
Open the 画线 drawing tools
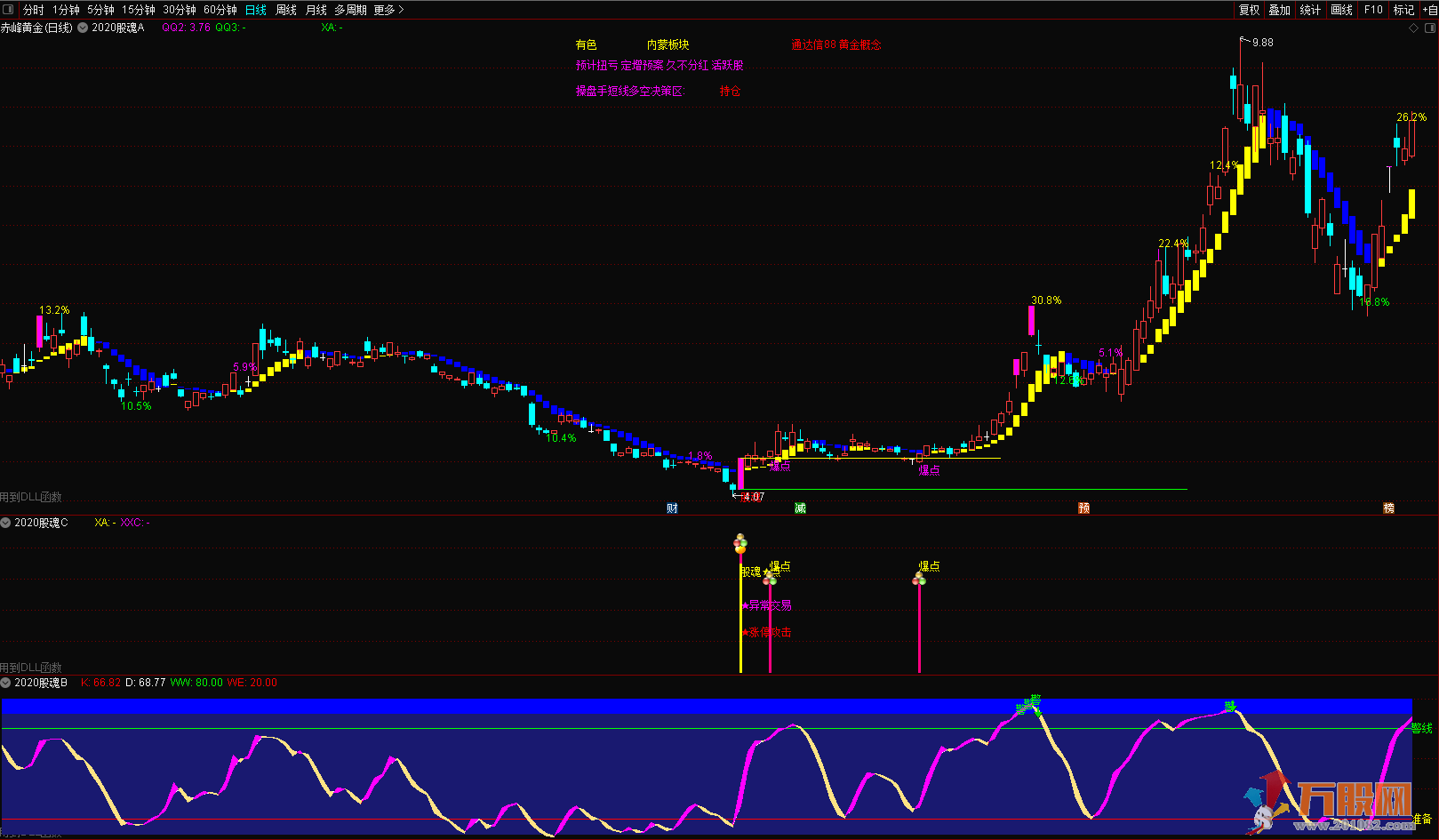tap(1342, 10)
